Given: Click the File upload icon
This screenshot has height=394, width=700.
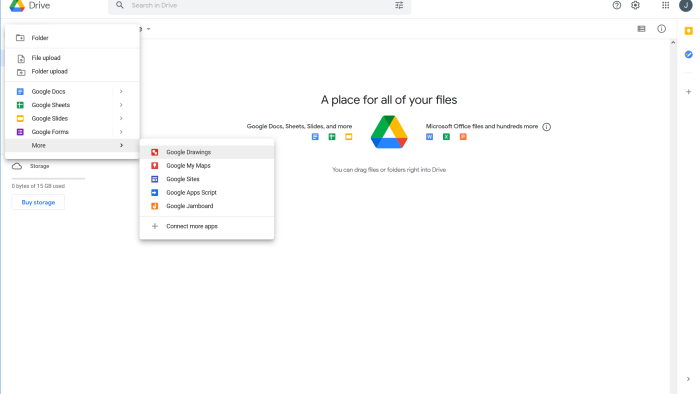Looking at the screenshot, I should coord(21,58).
